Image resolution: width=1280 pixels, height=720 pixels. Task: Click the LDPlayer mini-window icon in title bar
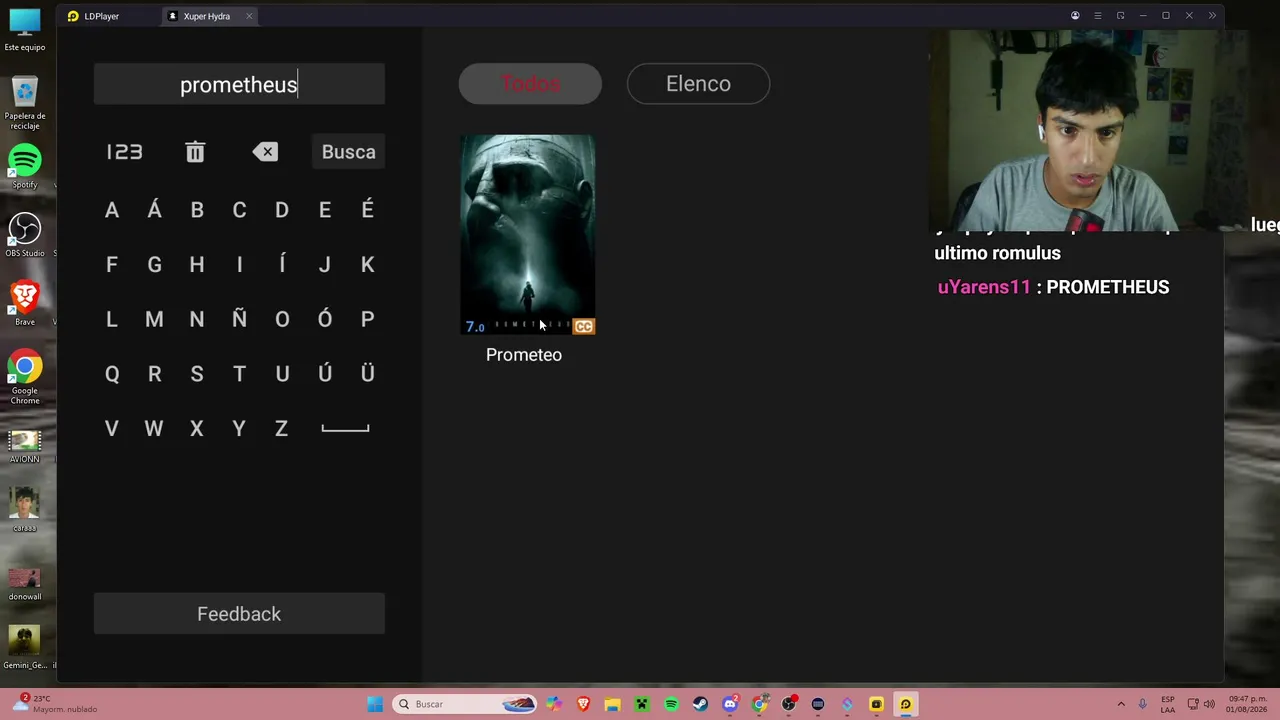tap(1120, 16)
